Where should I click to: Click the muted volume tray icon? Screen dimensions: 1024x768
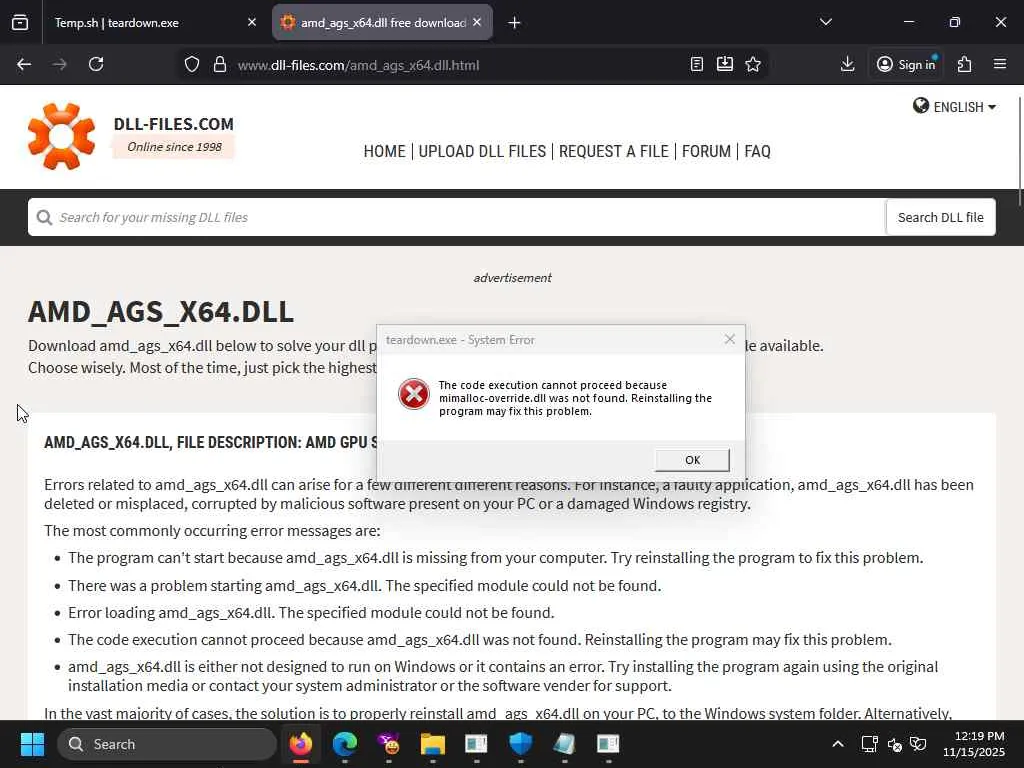[x=895, y=744]
